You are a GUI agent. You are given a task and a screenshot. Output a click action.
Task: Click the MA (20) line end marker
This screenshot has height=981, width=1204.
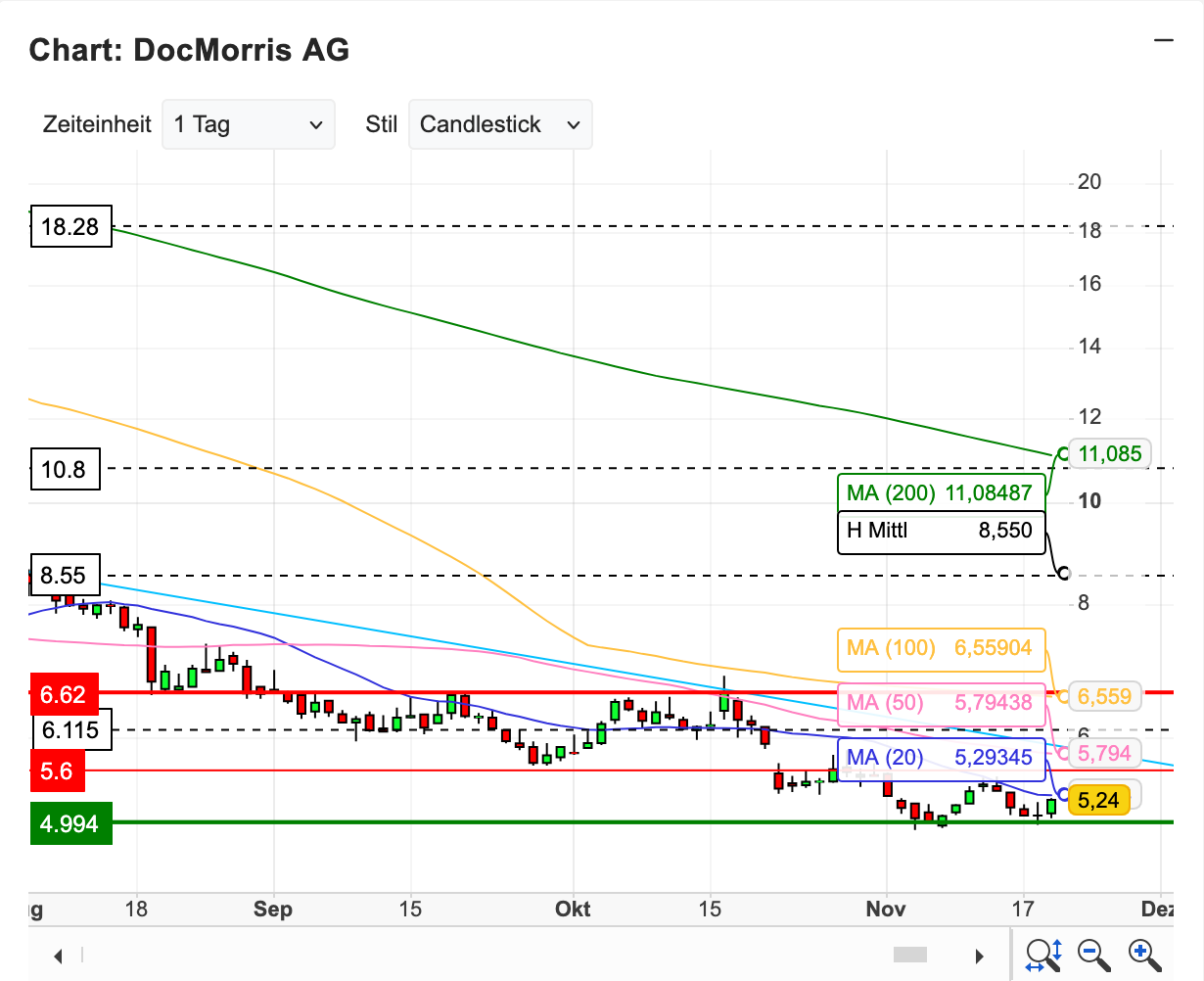[x=1064, y=794]
